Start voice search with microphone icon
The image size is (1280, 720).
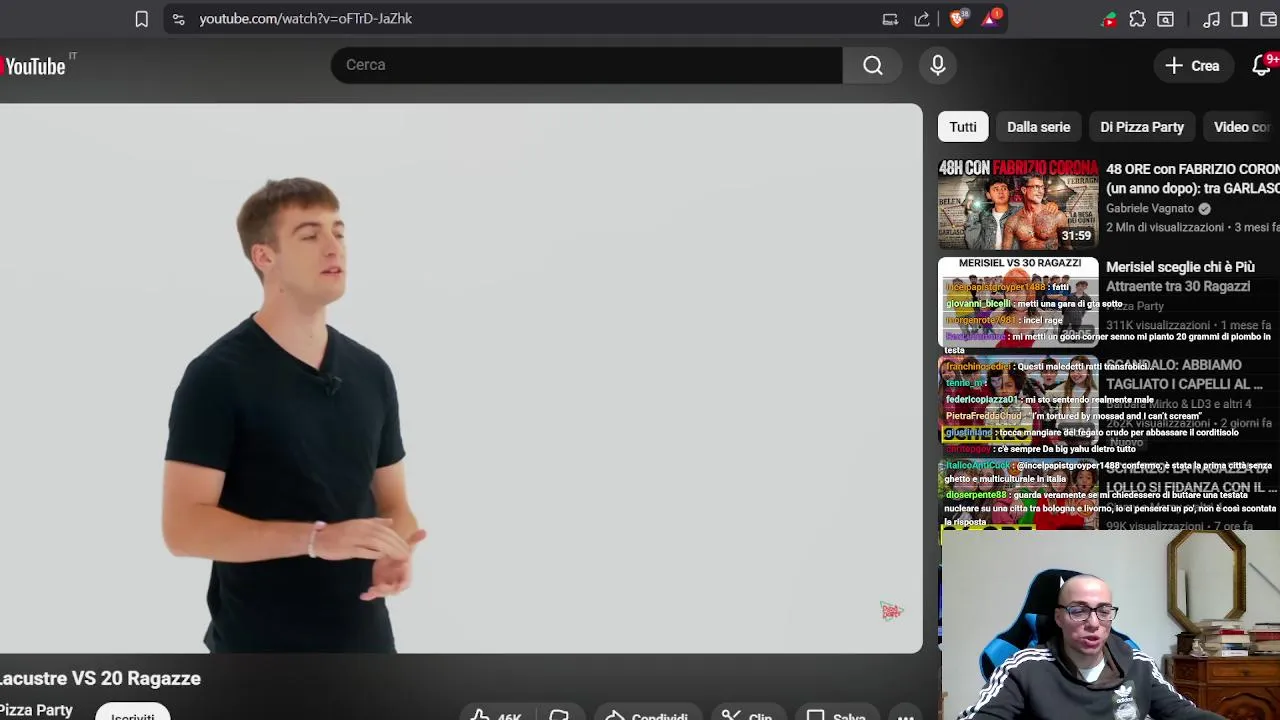tap(937, 65)
